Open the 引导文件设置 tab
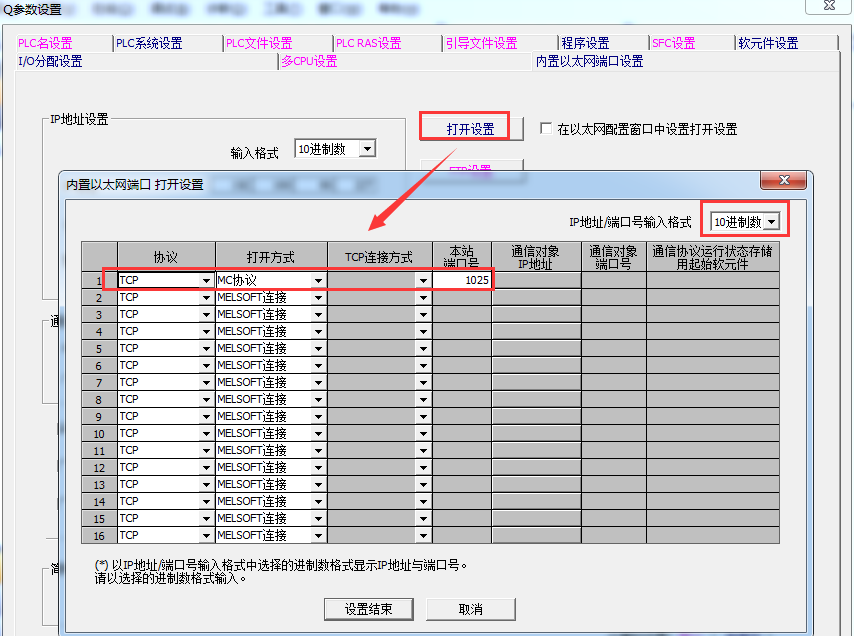 [481, 43]
